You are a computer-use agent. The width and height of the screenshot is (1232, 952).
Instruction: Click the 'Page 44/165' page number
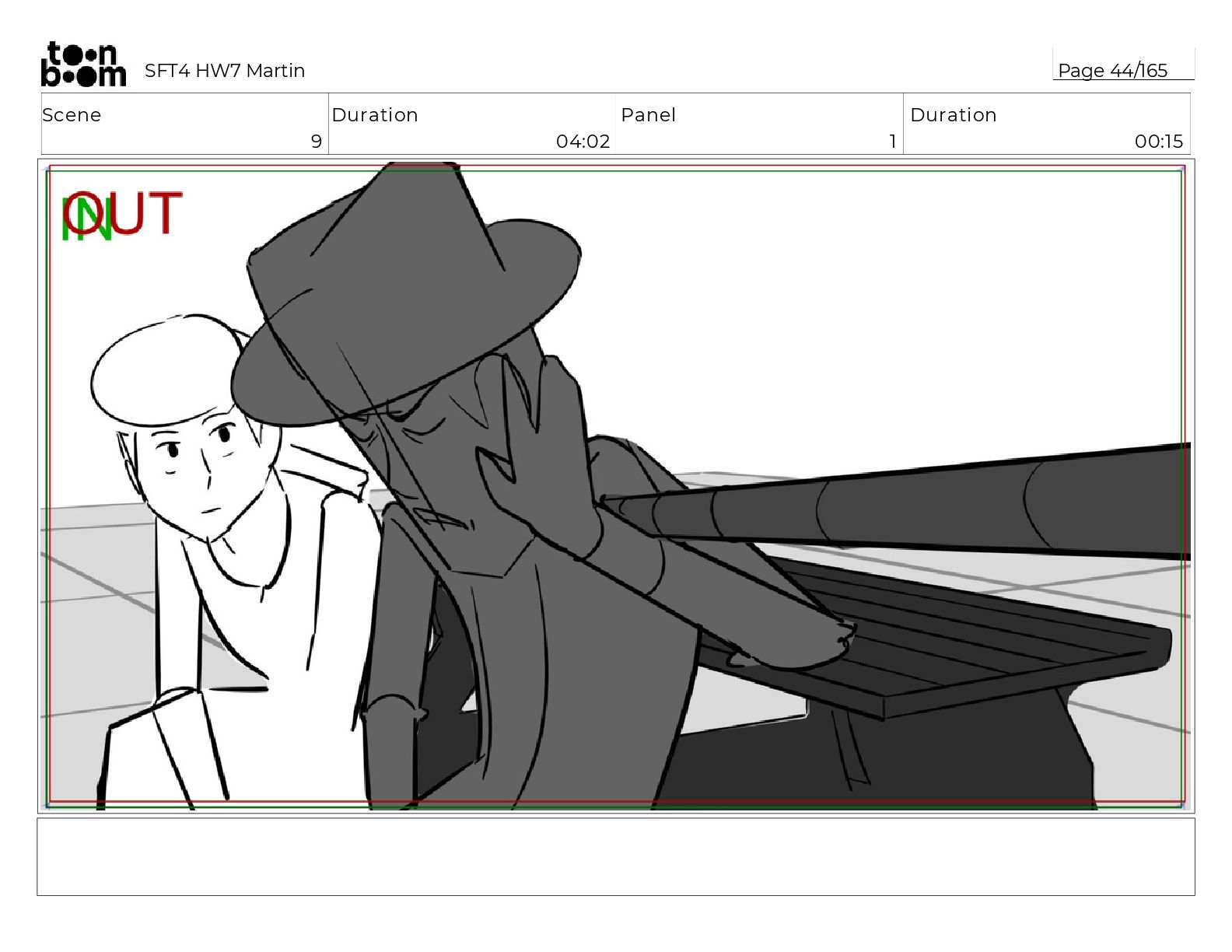pos(1112,71)
